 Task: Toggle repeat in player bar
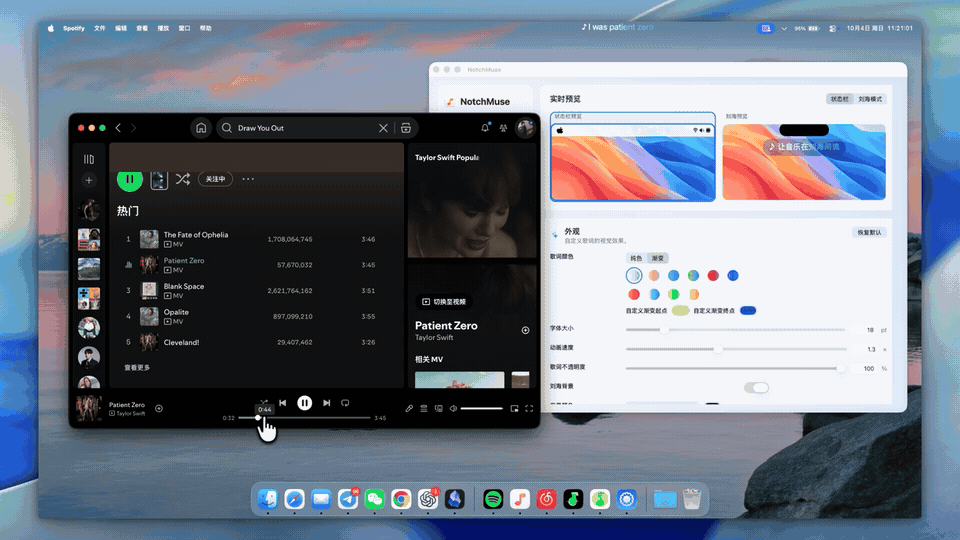pyautogui.click(x=345, y=403)
